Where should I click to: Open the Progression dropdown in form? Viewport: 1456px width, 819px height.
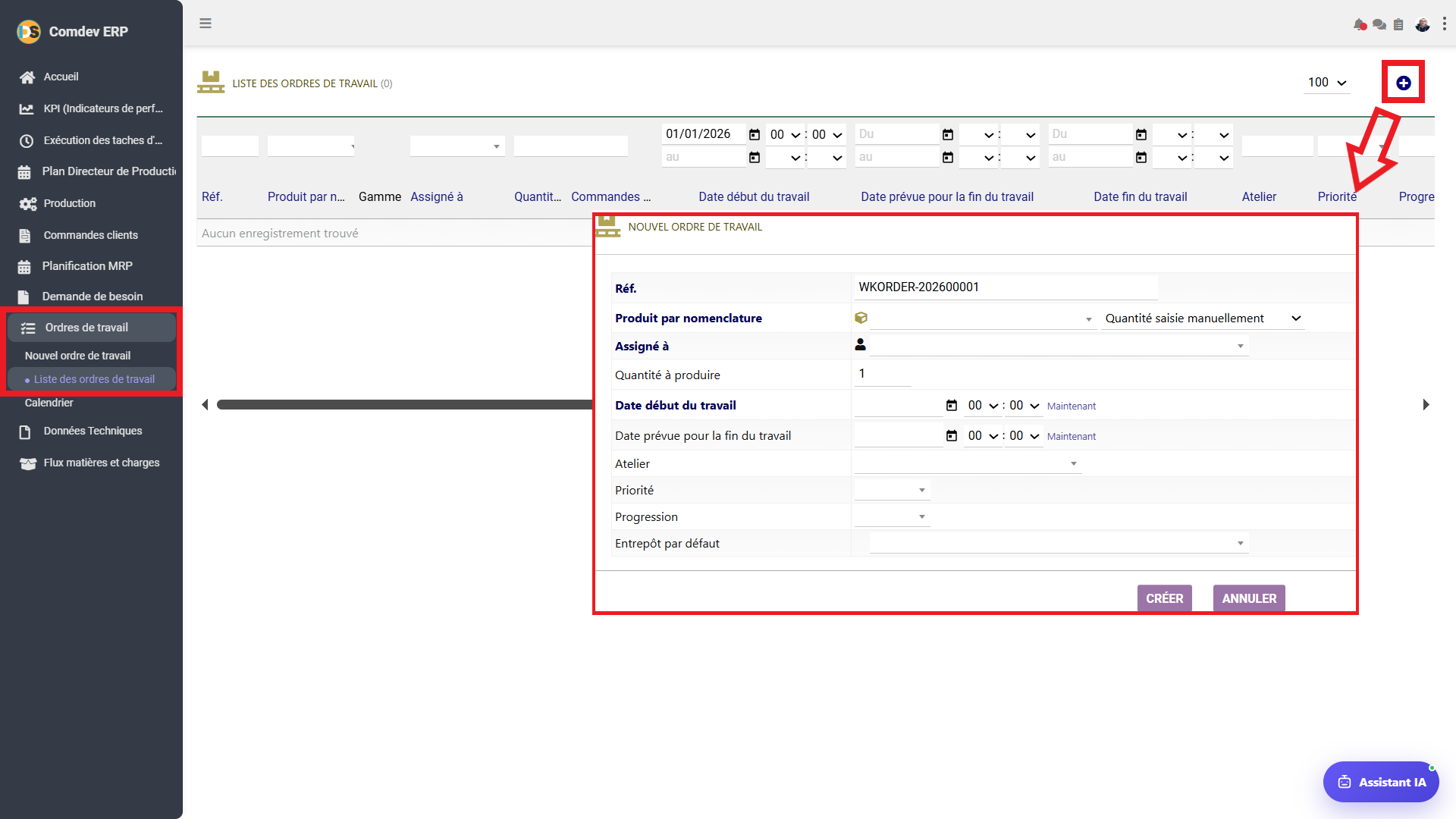pos(892,516)
